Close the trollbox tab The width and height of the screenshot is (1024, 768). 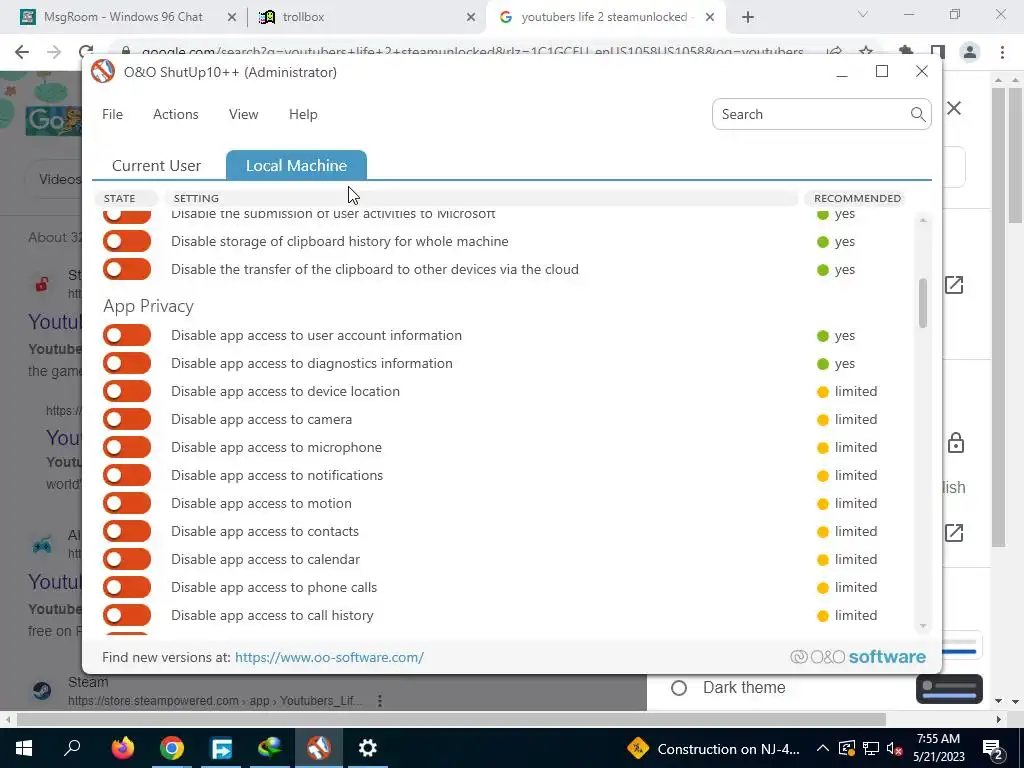coord(471,17)
